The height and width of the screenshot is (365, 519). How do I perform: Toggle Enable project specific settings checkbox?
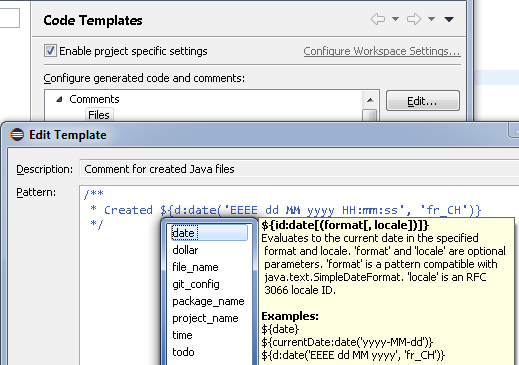coord(50,51)
